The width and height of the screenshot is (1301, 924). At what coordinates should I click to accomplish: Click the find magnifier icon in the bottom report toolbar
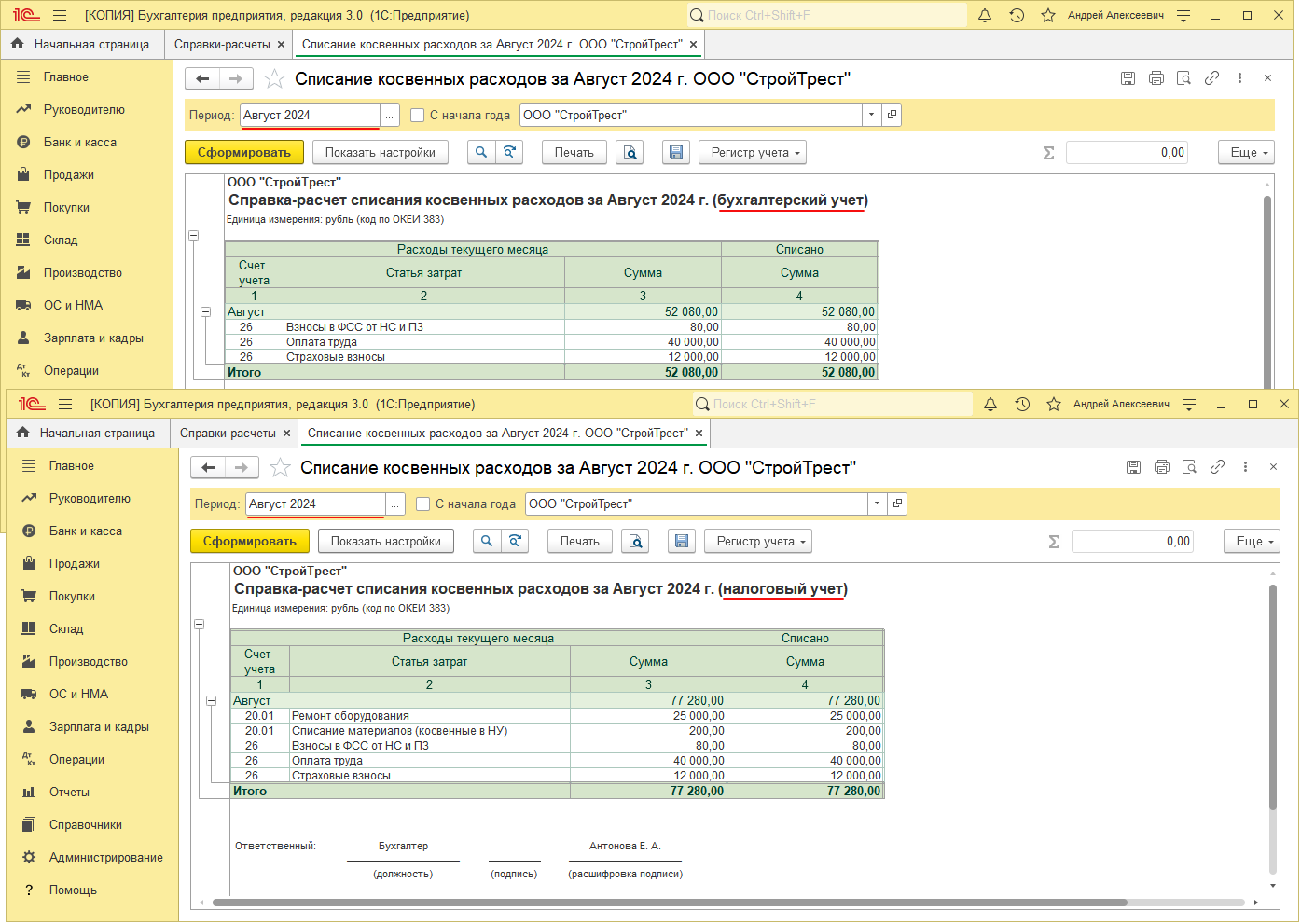[x=487, y=542]
